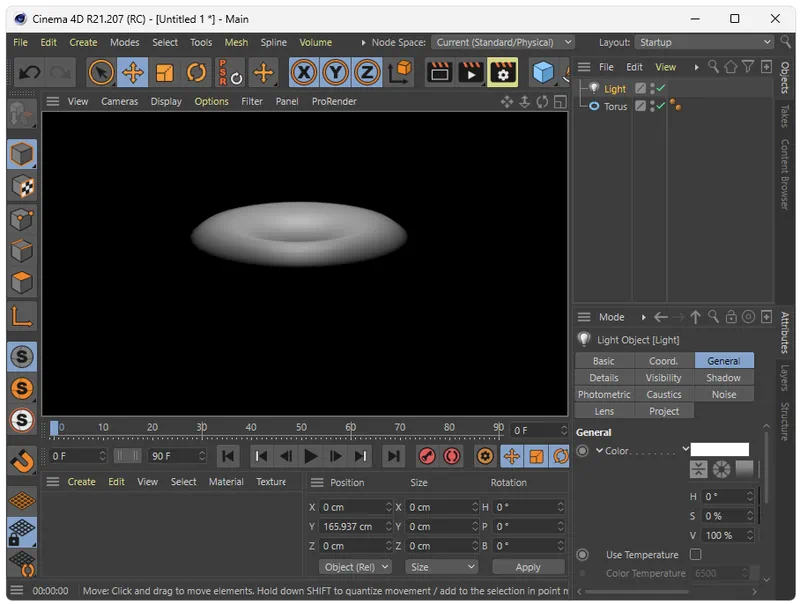This screenshot has height=604, width=800.
Task: Toggle Z axis lock
Action: pyautogui.click(x=367, y=72)
